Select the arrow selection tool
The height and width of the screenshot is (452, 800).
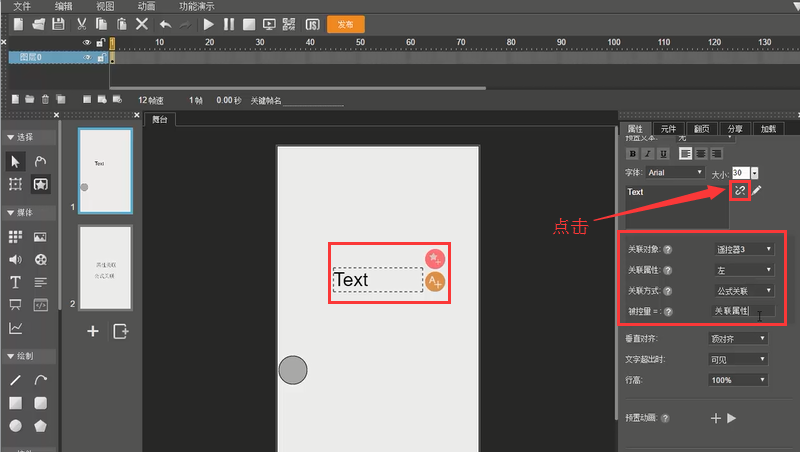coord(15,162)
